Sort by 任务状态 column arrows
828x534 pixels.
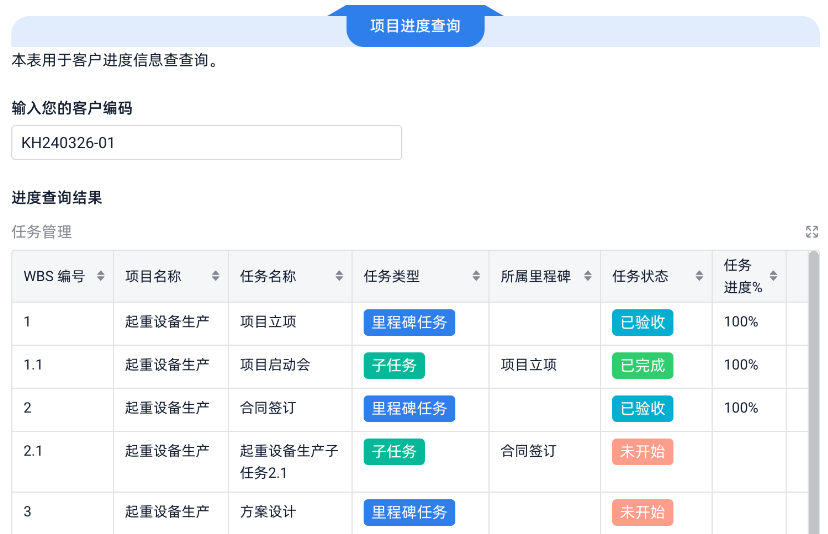point(699,276)
